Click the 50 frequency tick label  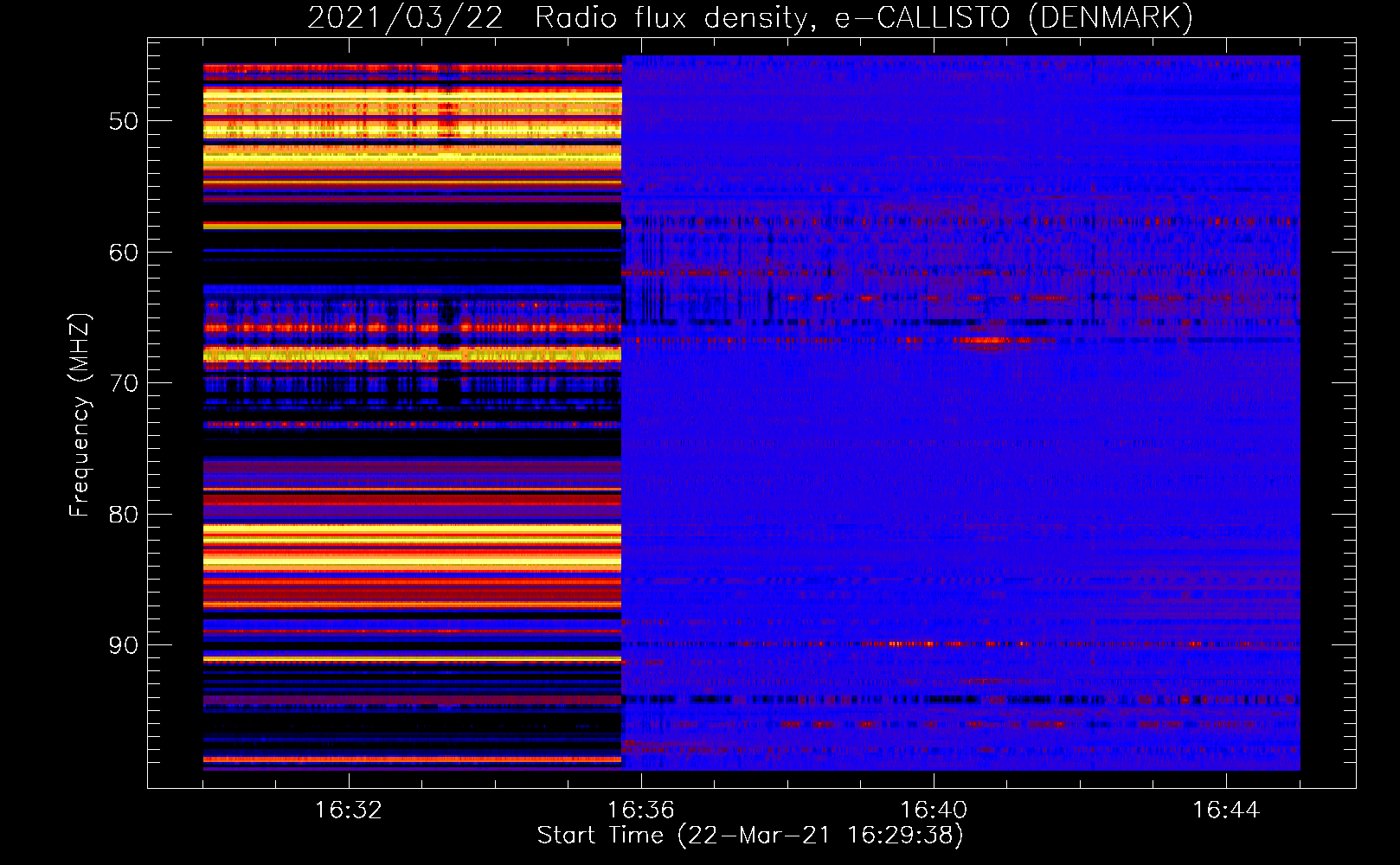[x=124, y=121]
